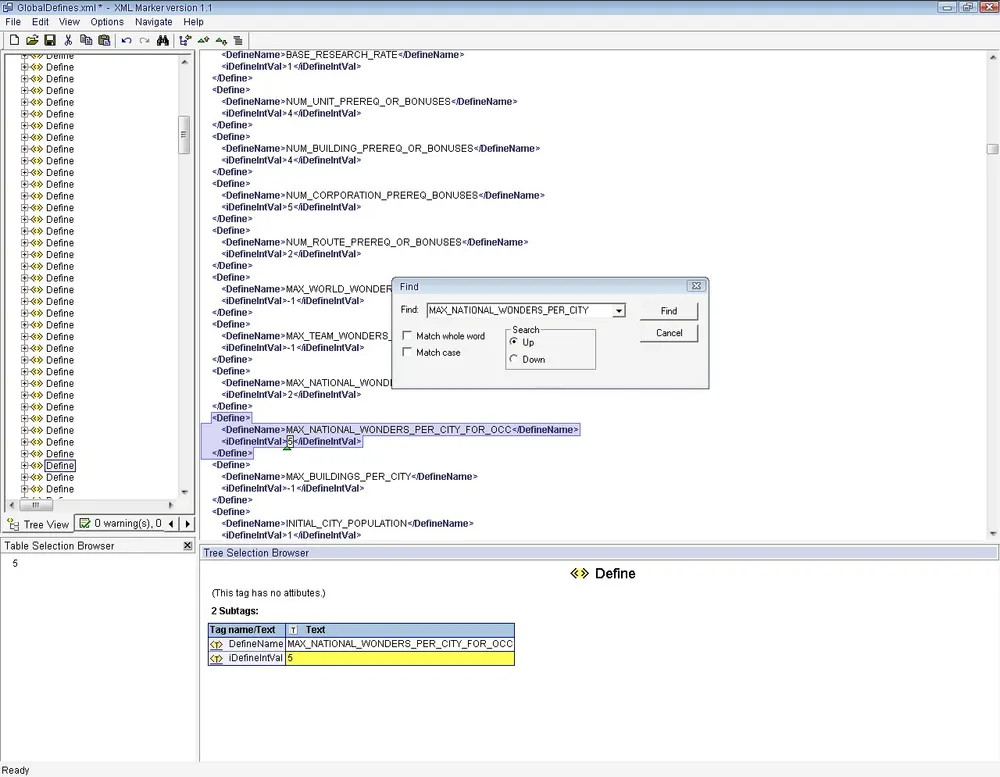Enable the Match case checkbox

click(x=407, y=353)
